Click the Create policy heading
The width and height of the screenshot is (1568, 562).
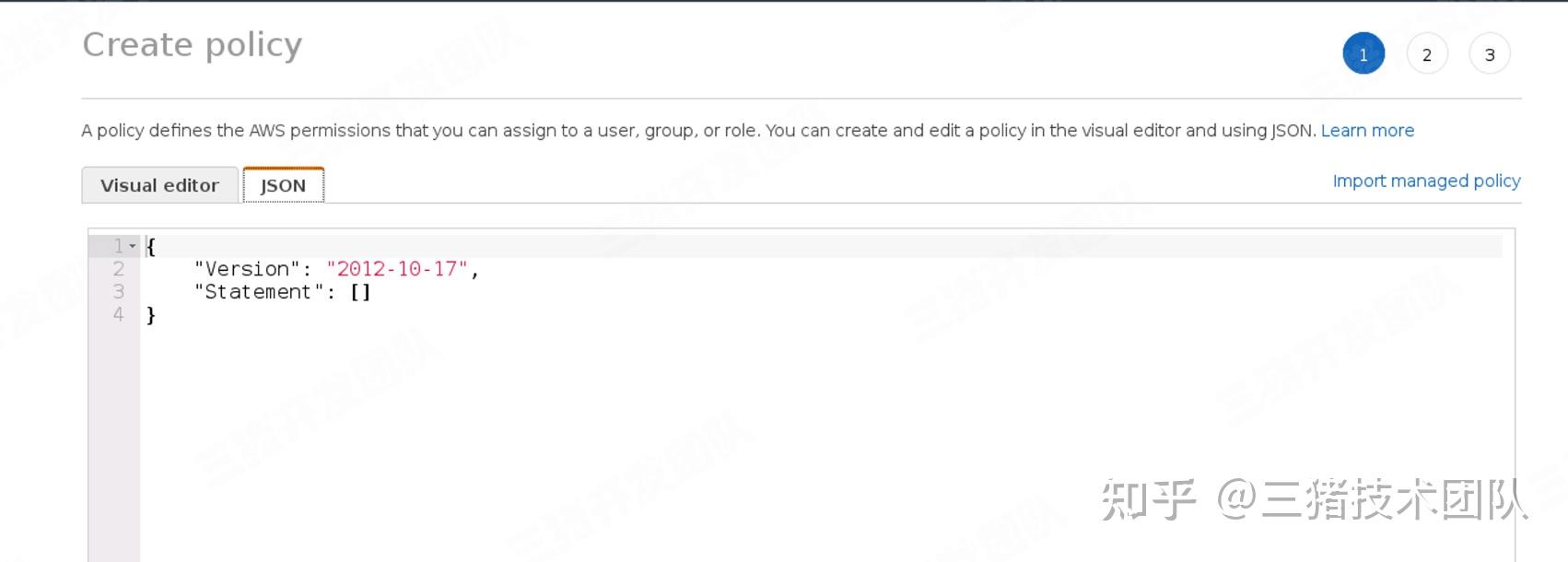point(193,45)
